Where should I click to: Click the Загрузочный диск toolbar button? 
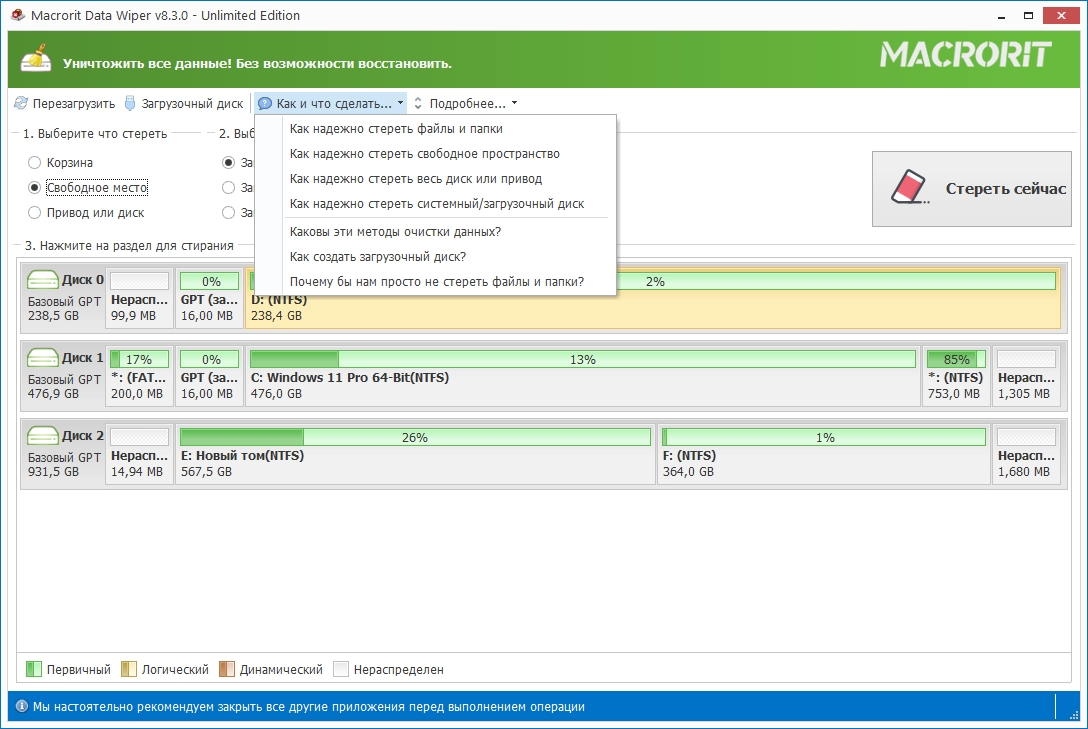coord(184,103)
